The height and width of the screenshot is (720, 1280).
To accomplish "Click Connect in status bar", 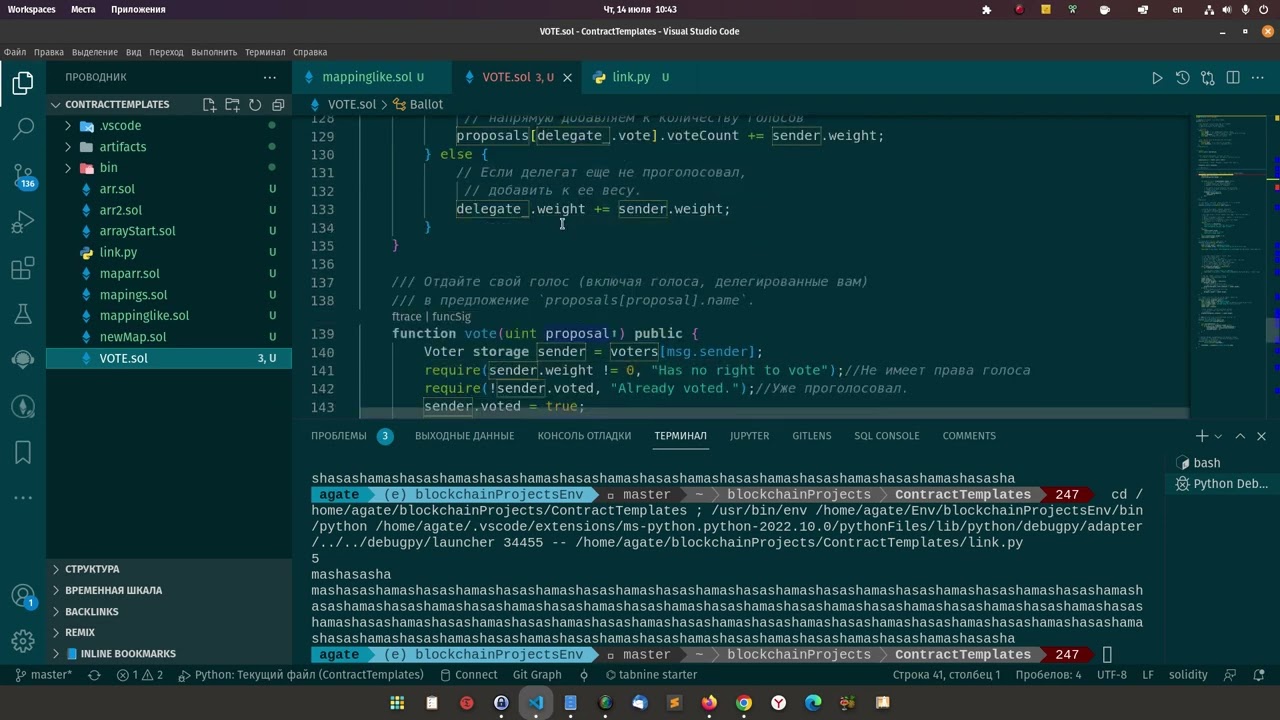I will click(467, 675).
